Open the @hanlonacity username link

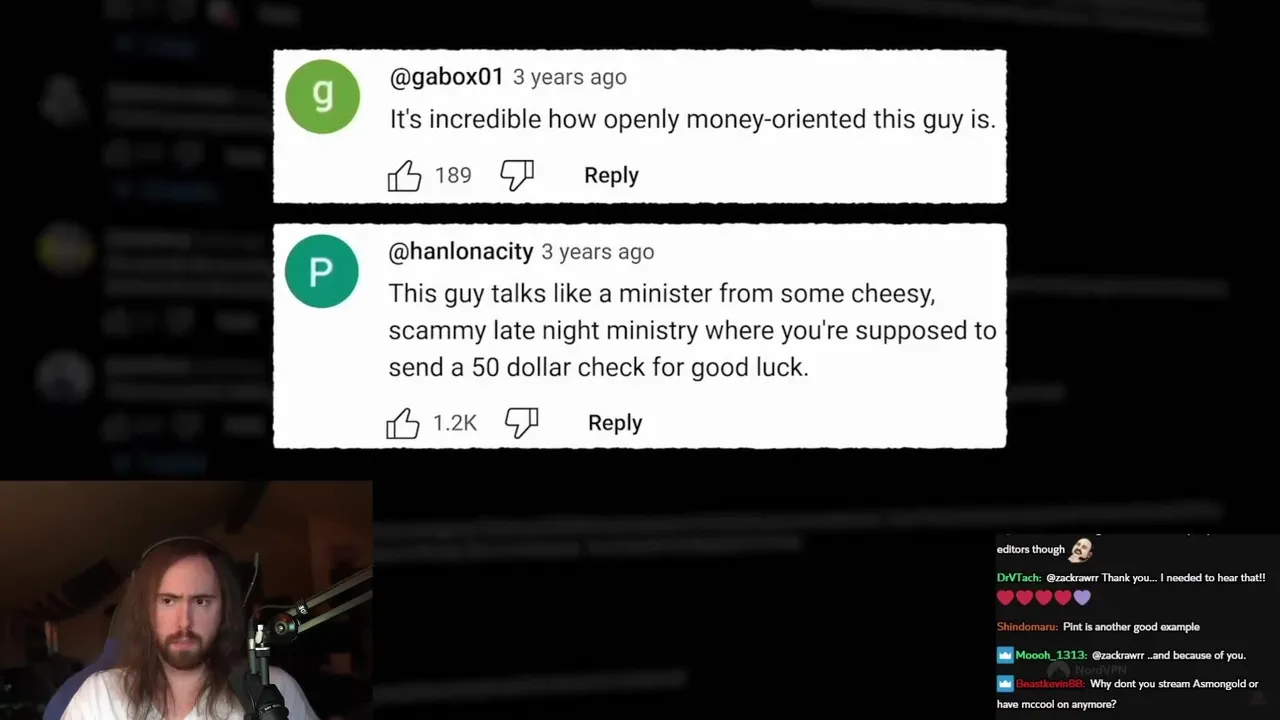coord(460,252)
